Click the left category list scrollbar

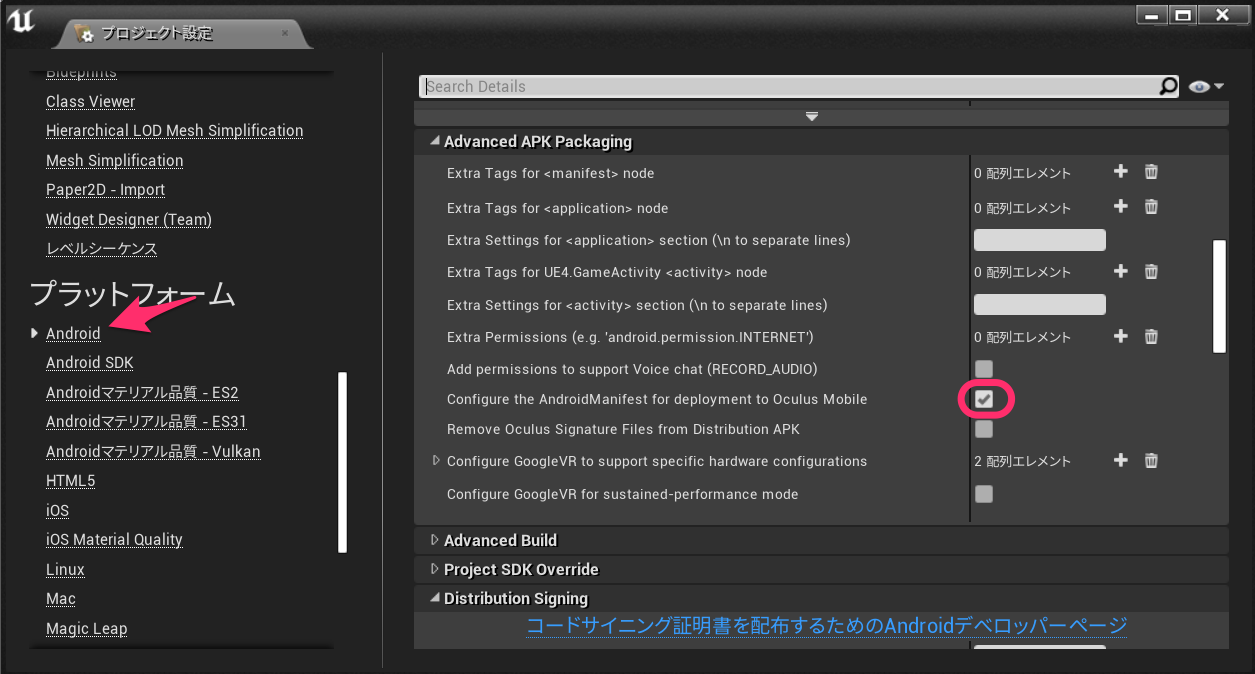pyautogui.click(x=343, y=462)
